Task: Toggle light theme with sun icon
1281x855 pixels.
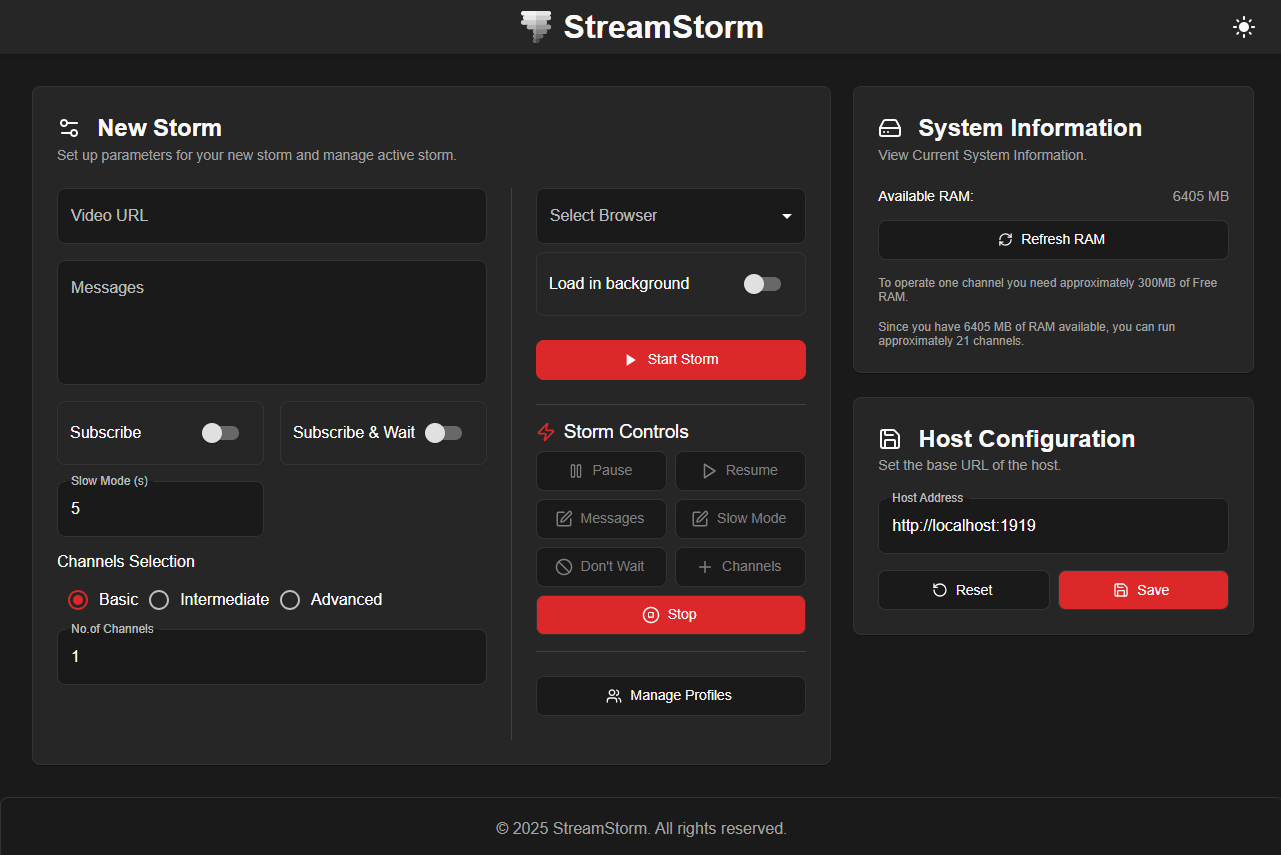Action: [1243, 27]
